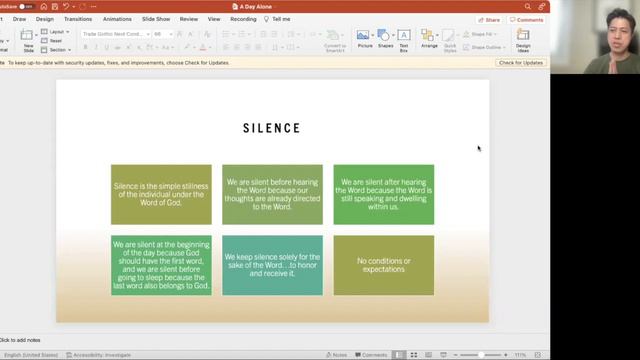Expand the New Slide dropdown arrow
640x360 pixels.
point(36,35)
